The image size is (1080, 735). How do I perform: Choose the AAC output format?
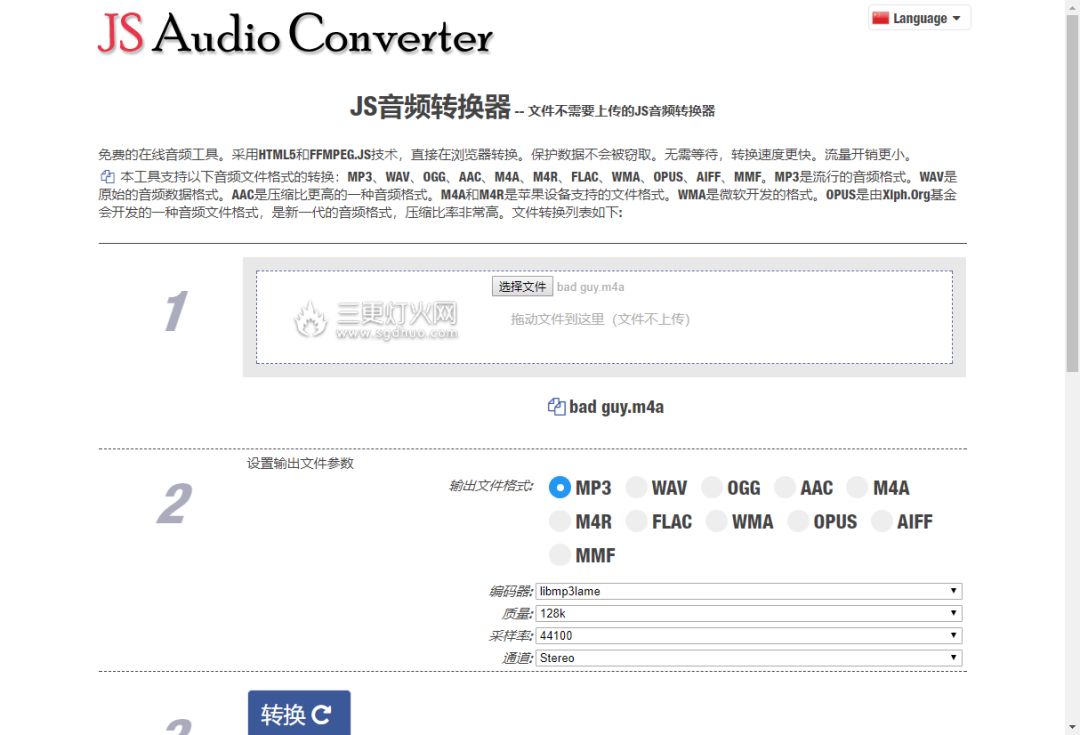click(785, 488)
